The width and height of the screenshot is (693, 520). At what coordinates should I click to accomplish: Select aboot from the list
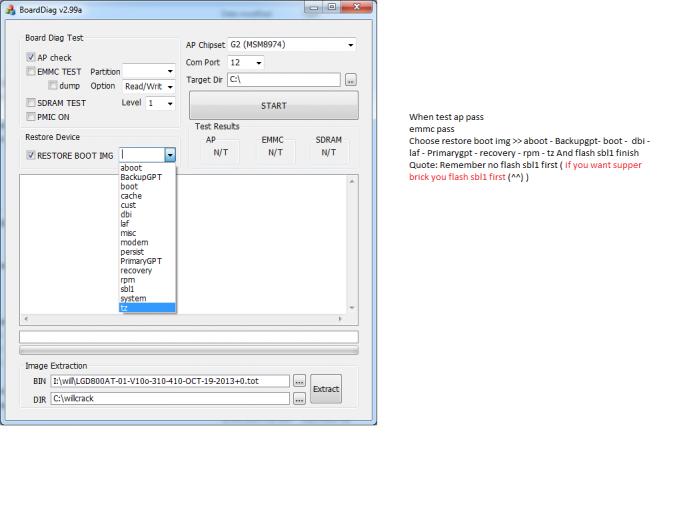pyautogui.click(x=148, y=168)
